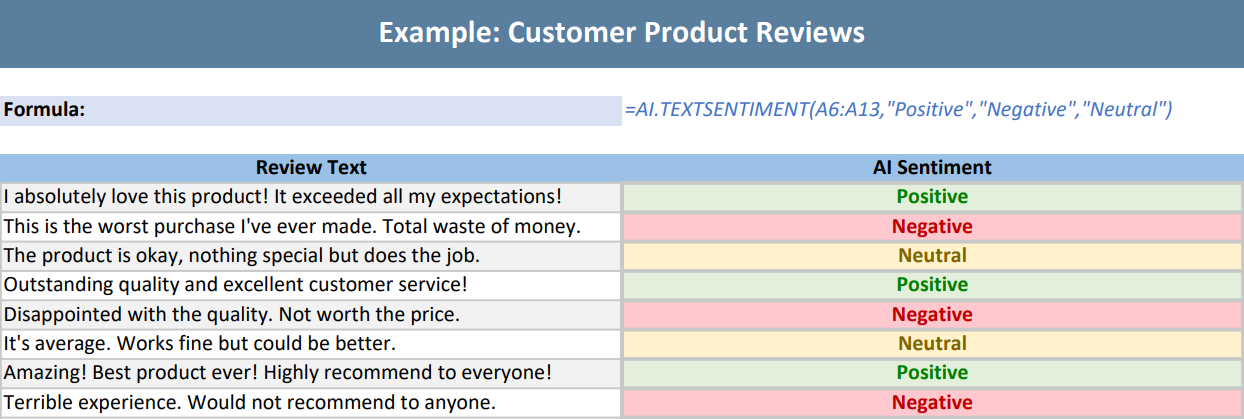Select the 'Outstanding quality' review cell

(x=236, y=285)
